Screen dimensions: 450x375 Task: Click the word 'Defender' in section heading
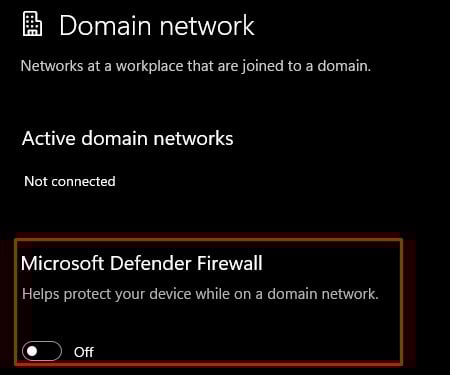pos(151,263)
